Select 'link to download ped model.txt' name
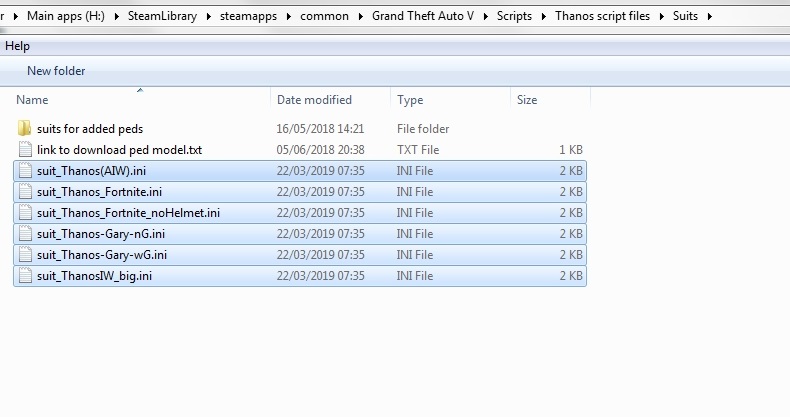Image resolution: width=790 pixels, height=417 pixels. [119, 150]
